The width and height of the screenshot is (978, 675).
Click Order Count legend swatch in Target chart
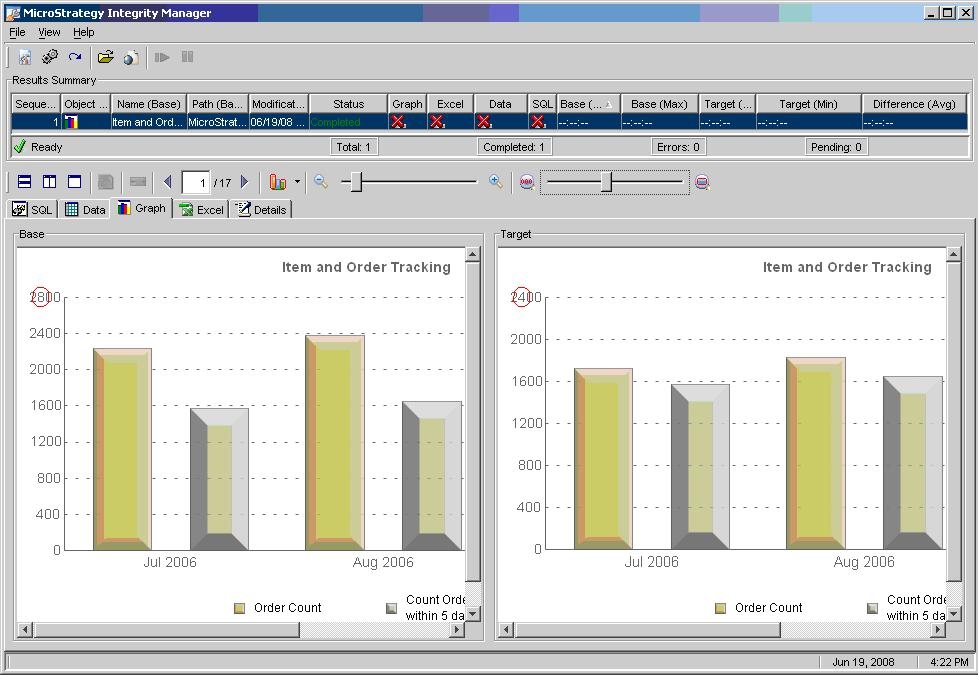[720, 608]
